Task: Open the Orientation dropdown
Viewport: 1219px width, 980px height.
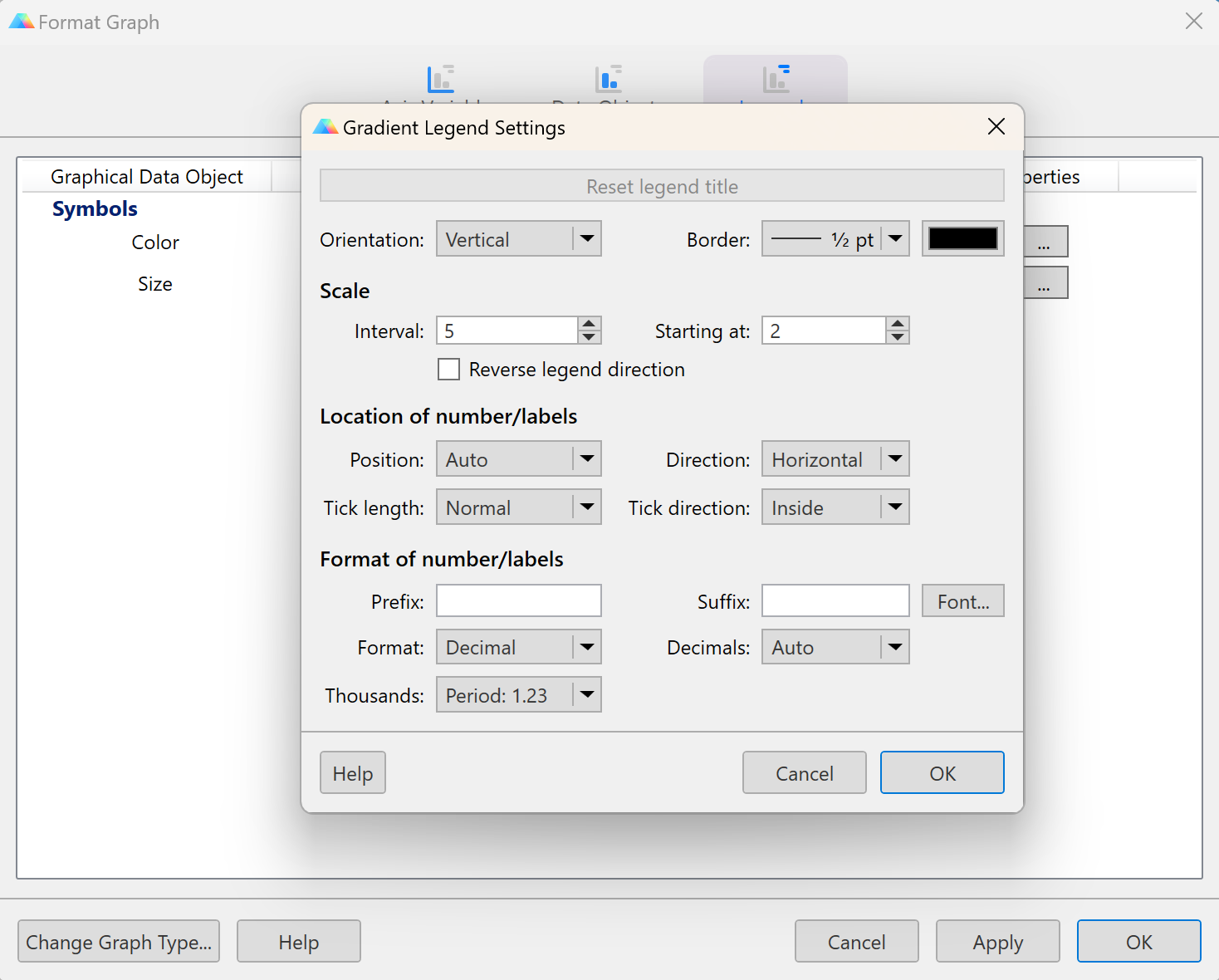Action: (518, 239)
